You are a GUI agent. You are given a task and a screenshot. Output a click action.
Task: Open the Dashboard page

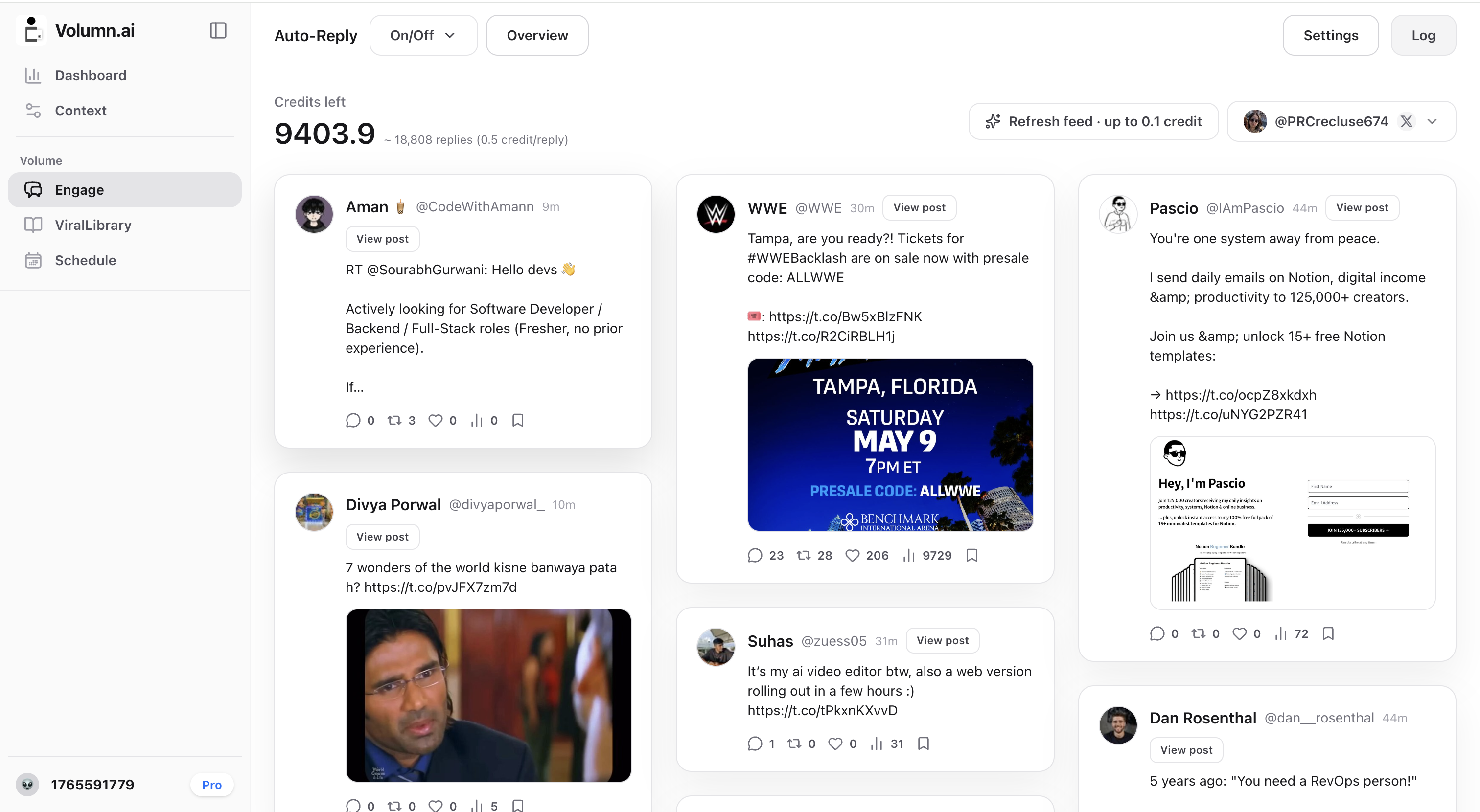[124, 75]
